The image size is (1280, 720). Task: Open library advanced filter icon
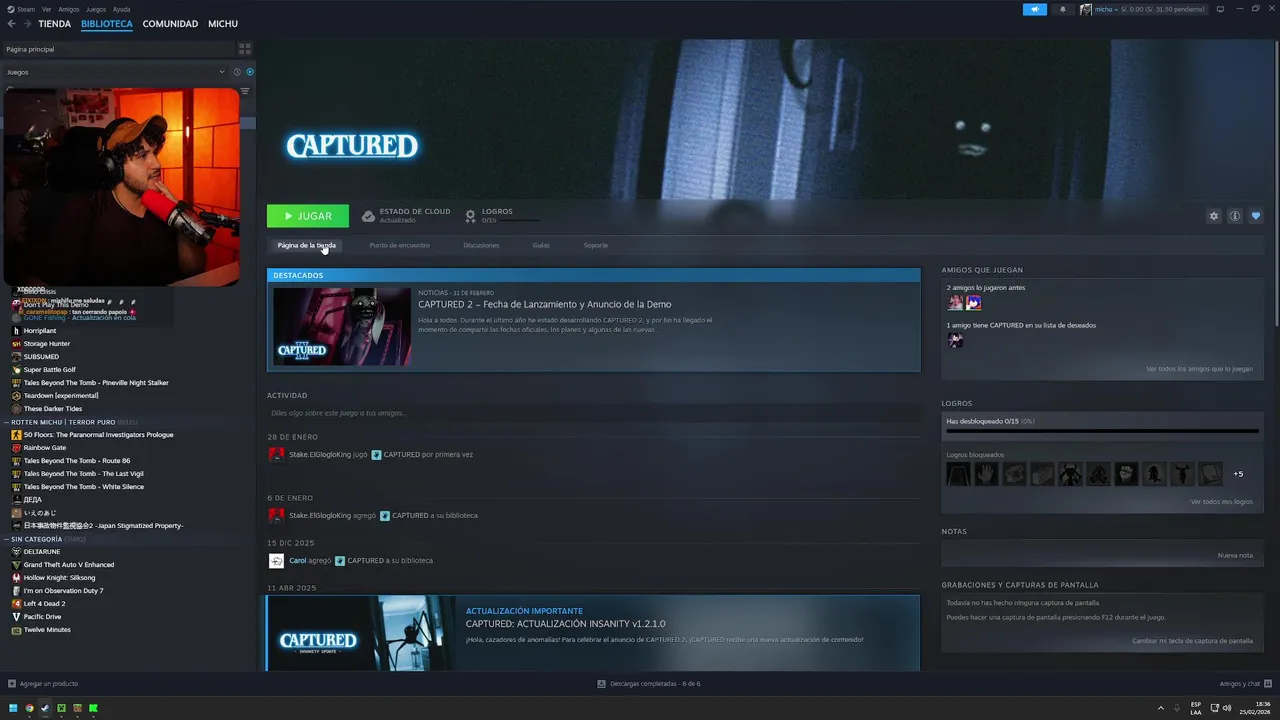tap(245, 91)
